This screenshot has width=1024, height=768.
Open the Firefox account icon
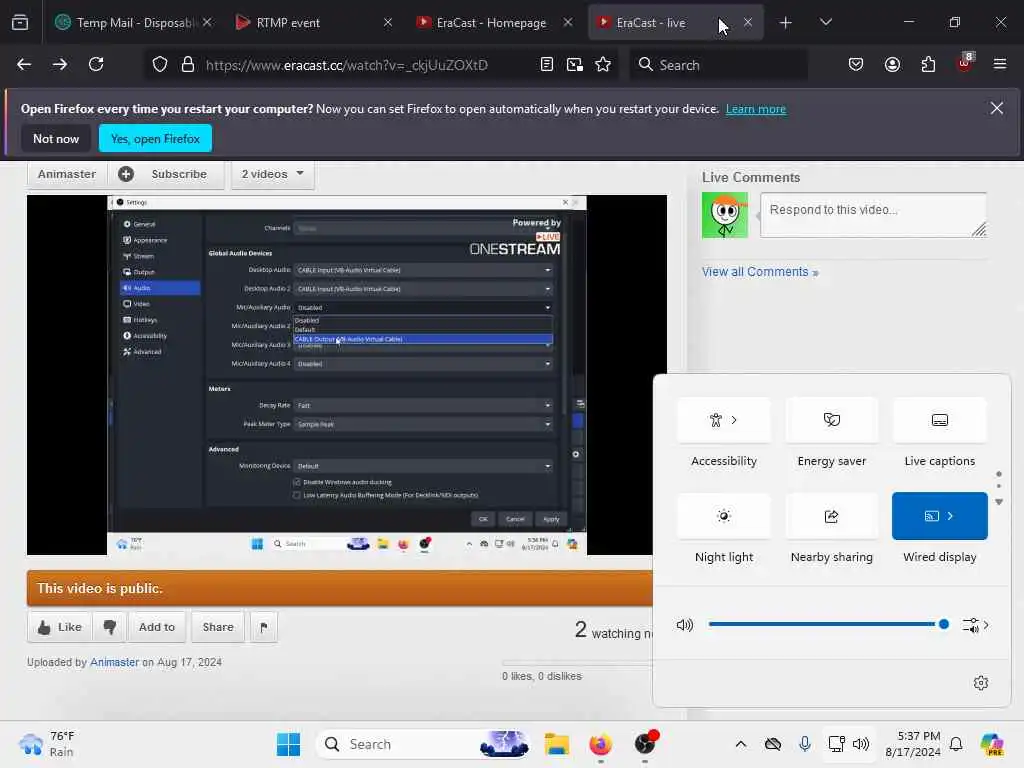coord(892,64)
